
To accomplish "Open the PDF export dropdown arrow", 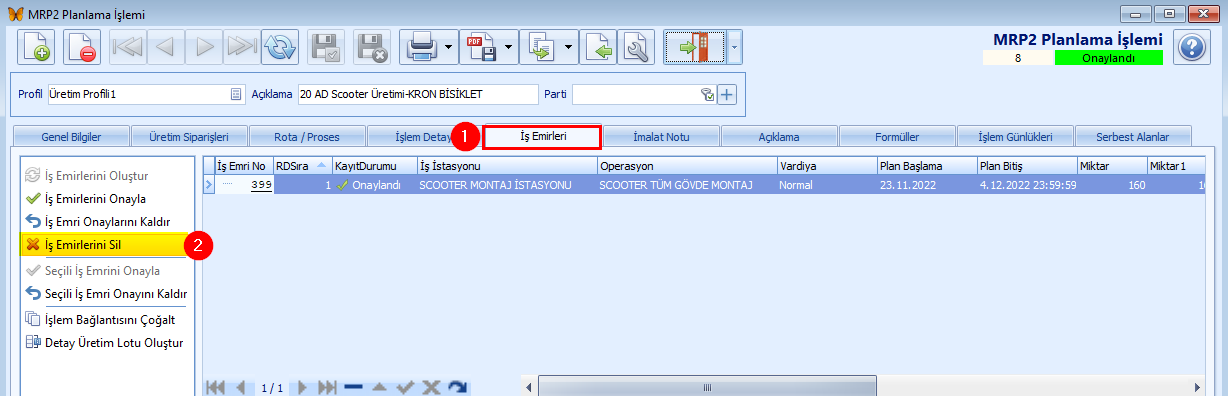I will 509,47.
